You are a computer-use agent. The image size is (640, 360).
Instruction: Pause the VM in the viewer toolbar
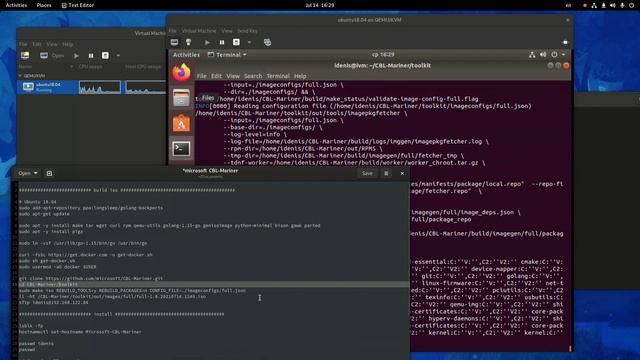(222, 42)
